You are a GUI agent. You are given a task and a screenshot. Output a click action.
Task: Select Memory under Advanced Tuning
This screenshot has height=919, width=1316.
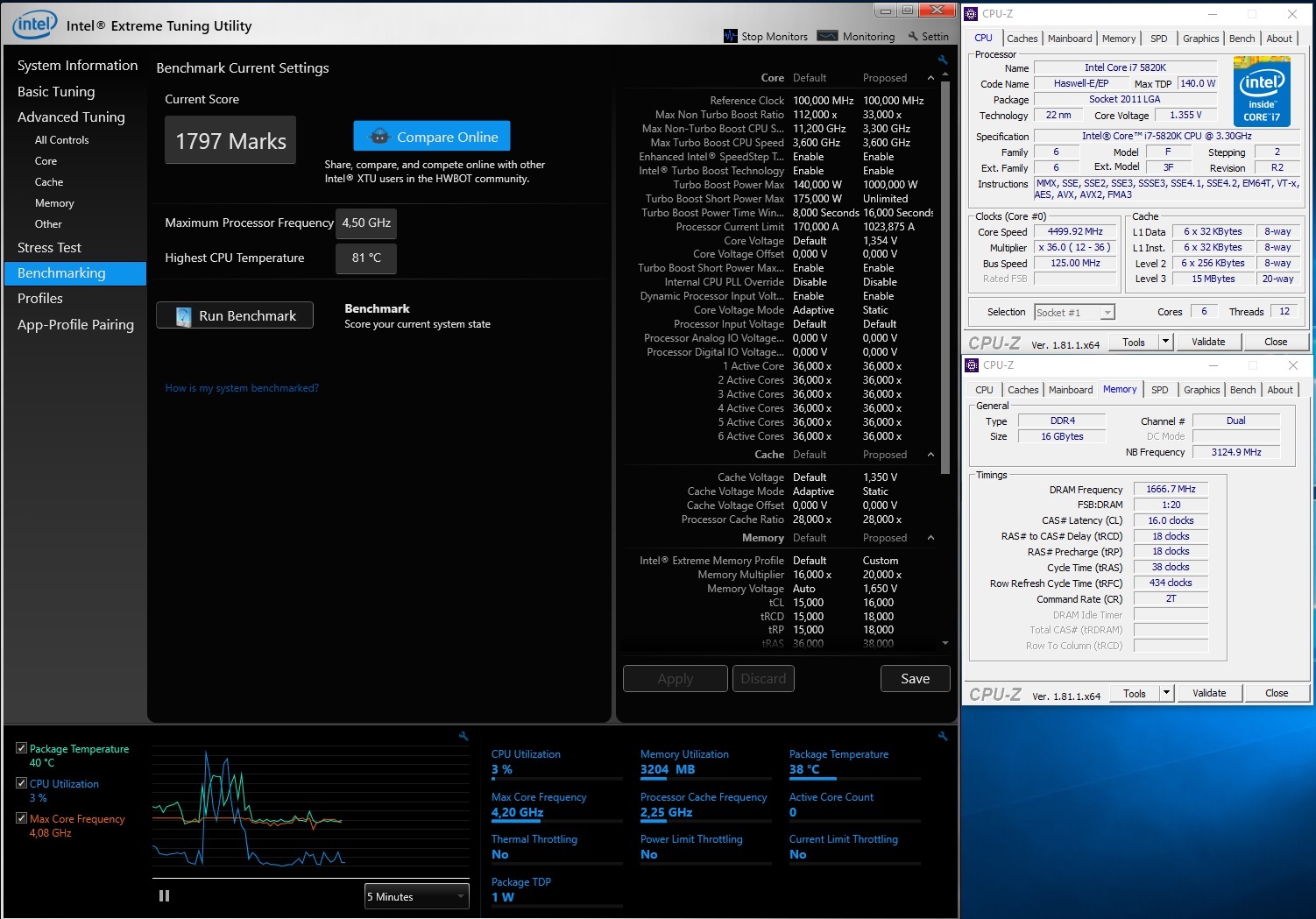click(54, 203)
